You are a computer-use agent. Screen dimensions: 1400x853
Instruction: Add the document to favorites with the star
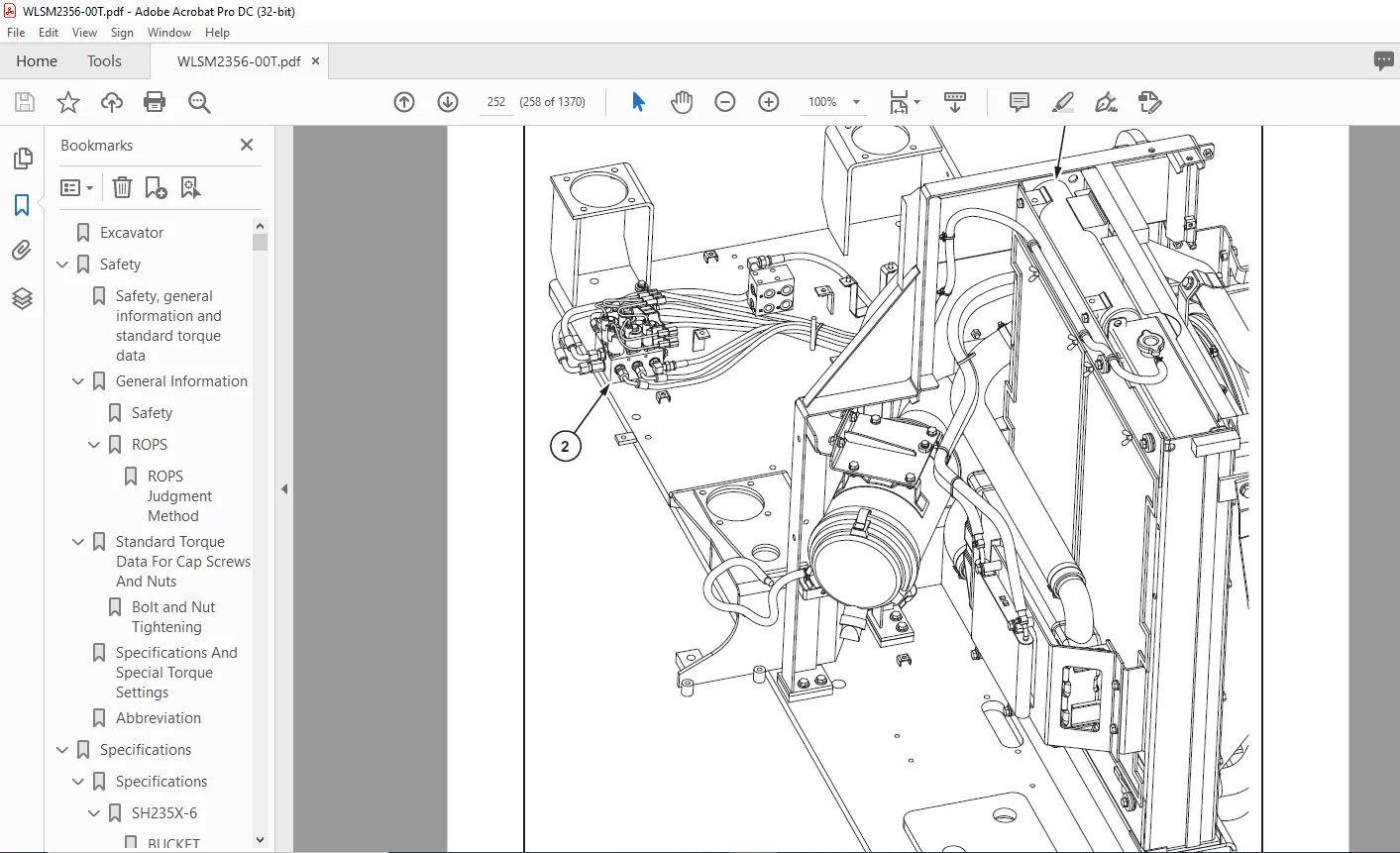[x=68, y=102]
